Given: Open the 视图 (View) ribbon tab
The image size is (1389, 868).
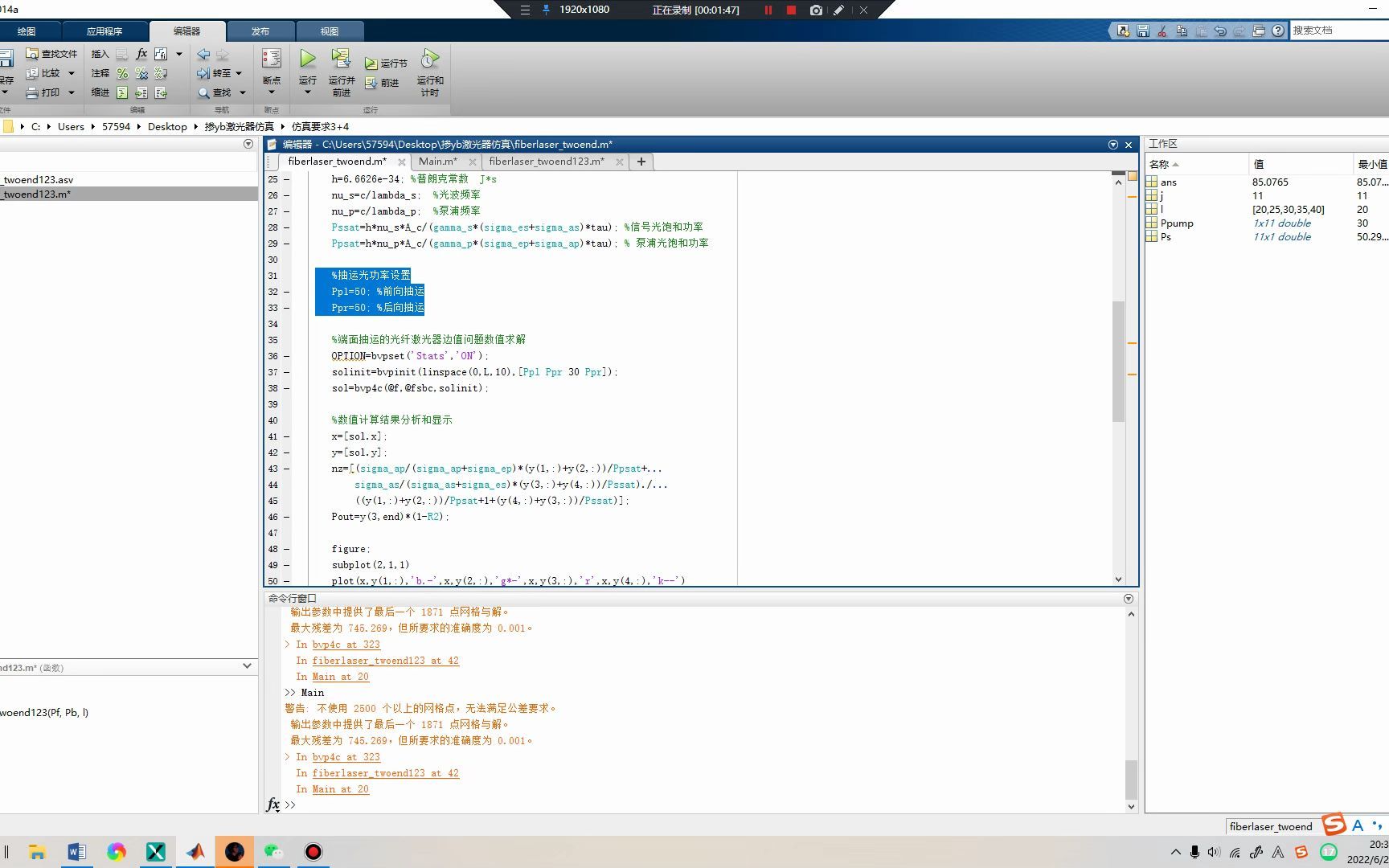Looking at the screenshot, I should click(330, 31).
